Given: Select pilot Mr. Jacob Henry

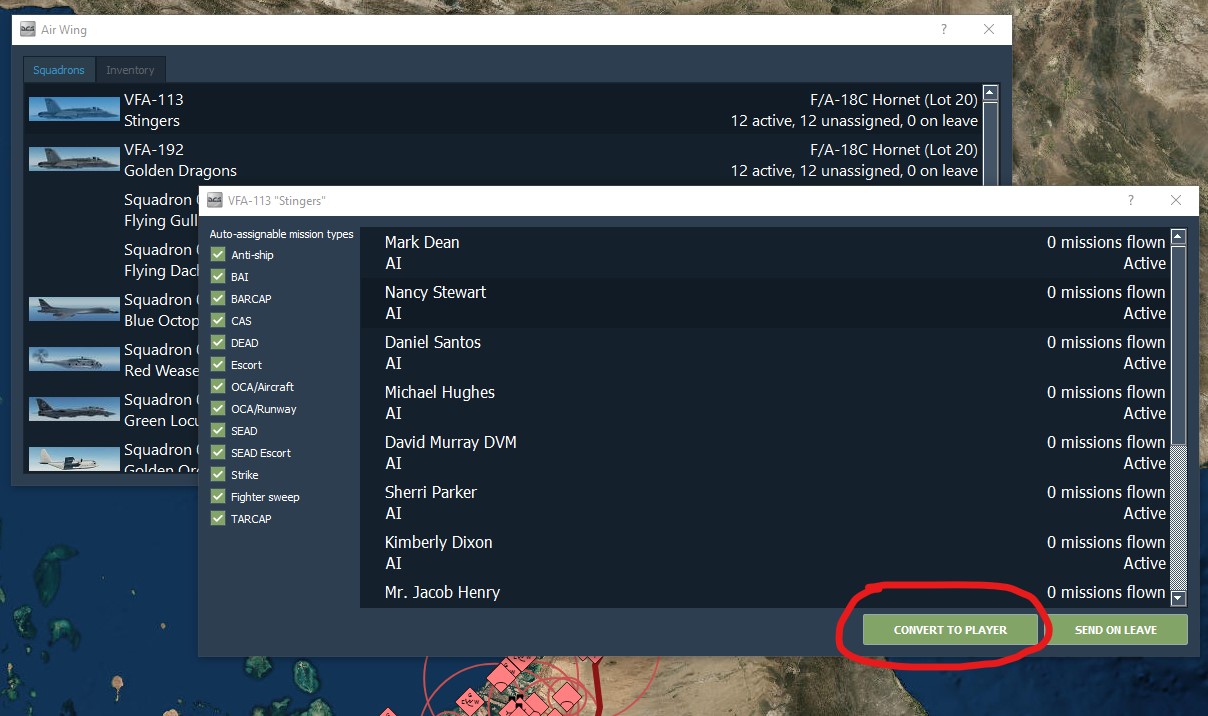Looking at the screenshot, I should pos(764,594).
